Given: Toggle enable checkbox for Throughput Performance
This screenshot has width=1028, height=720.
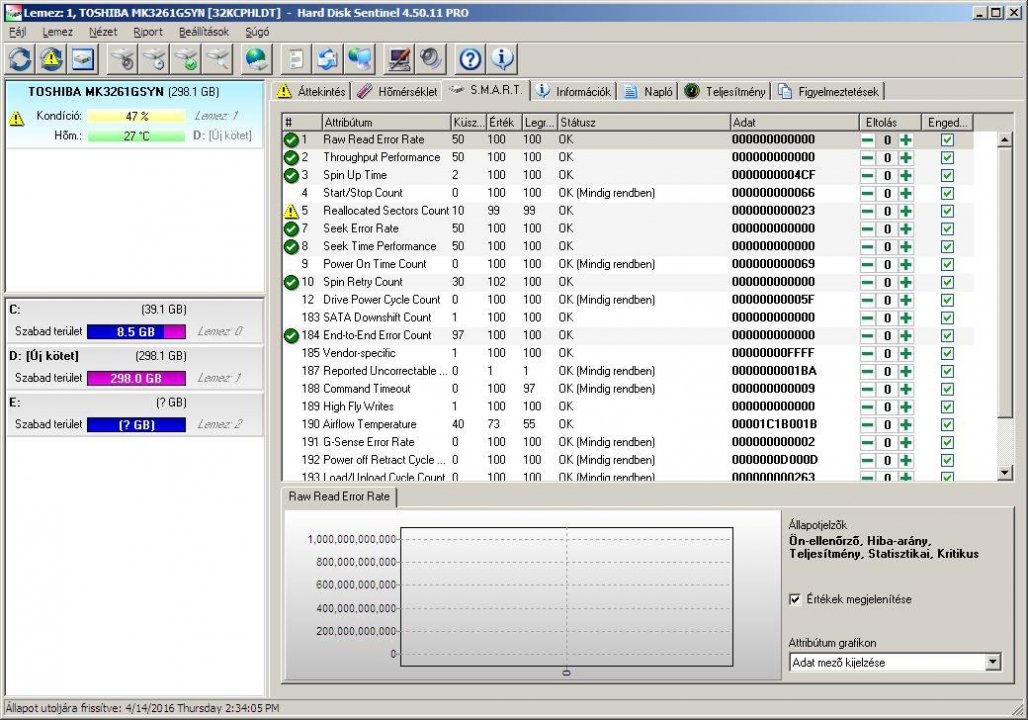Looking at the screenshot, I should 947,157.
